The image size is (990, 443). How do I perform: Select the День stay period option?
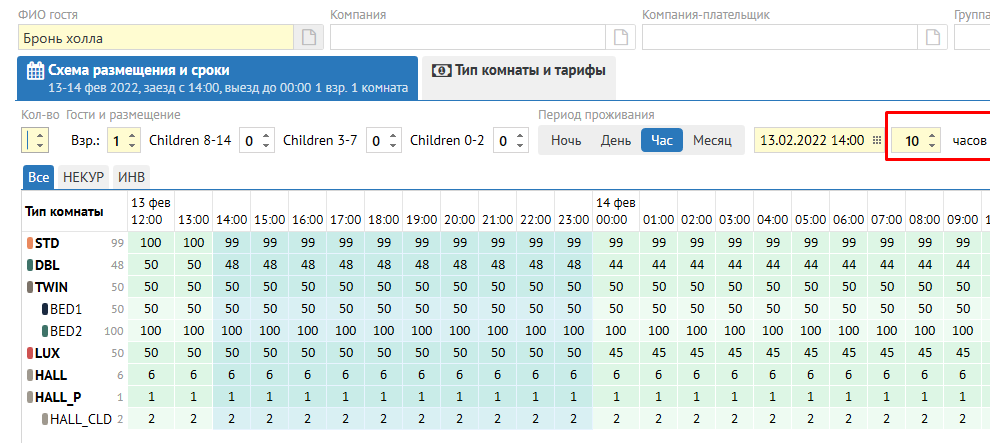pos(615,141)
